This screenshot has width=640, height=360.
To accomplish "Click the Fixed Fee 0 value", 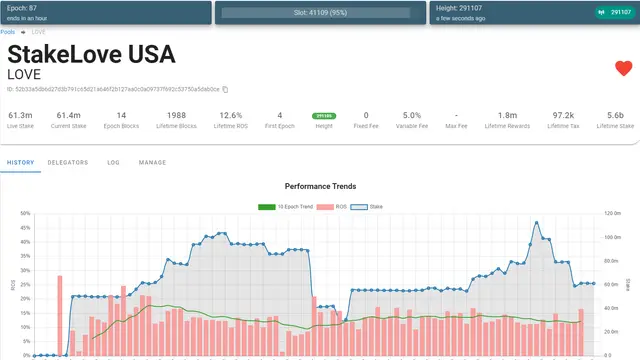I will point(366,116).
